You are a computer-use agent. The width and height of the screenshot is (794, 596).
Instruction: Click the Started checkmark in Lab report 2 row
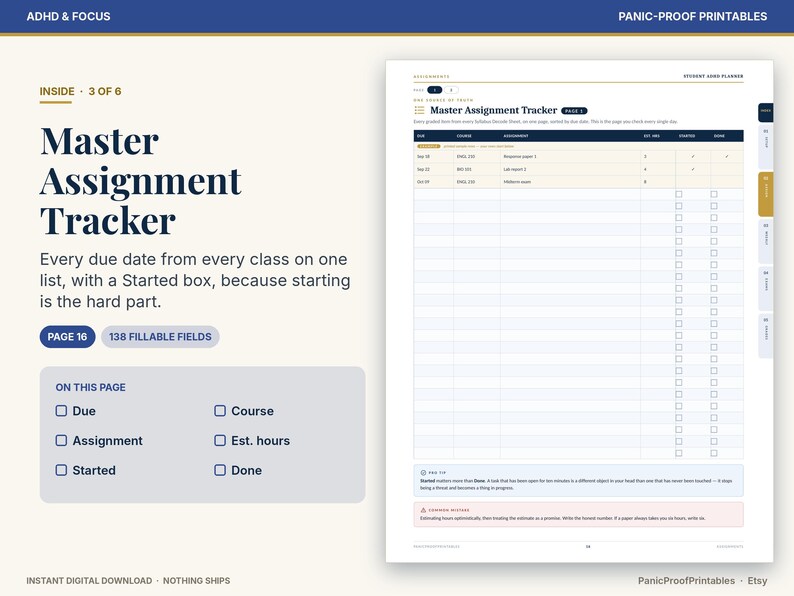click(693, 169)
